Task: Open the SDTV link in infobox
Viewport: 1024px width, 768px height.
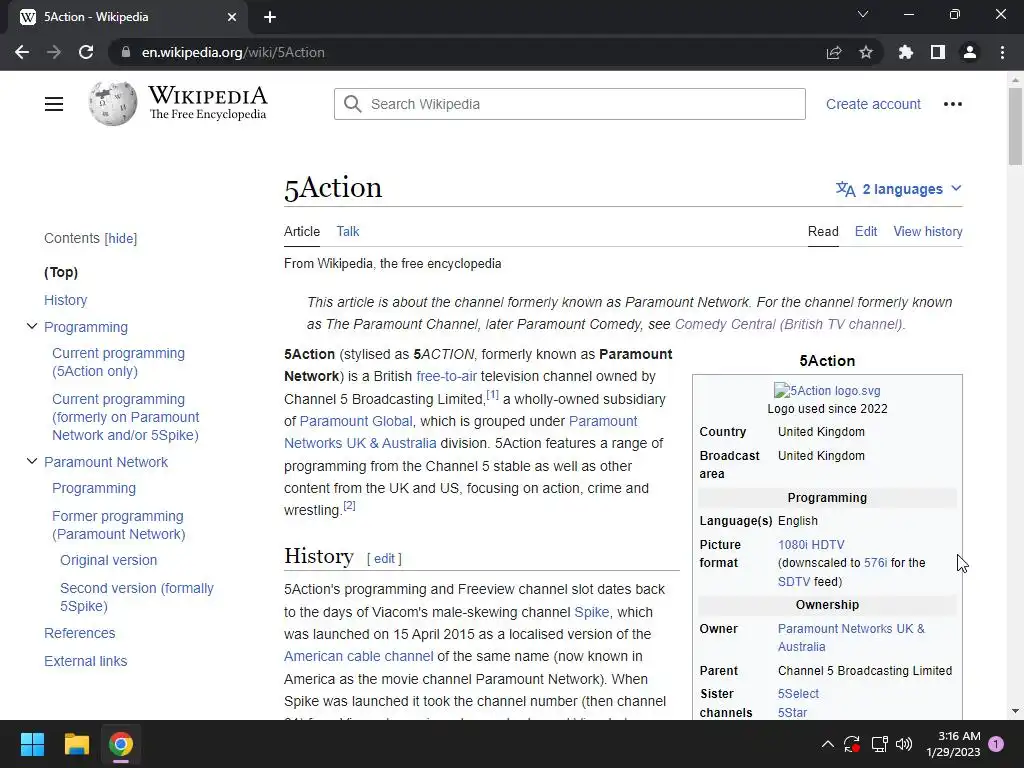Action: [793, 581]
